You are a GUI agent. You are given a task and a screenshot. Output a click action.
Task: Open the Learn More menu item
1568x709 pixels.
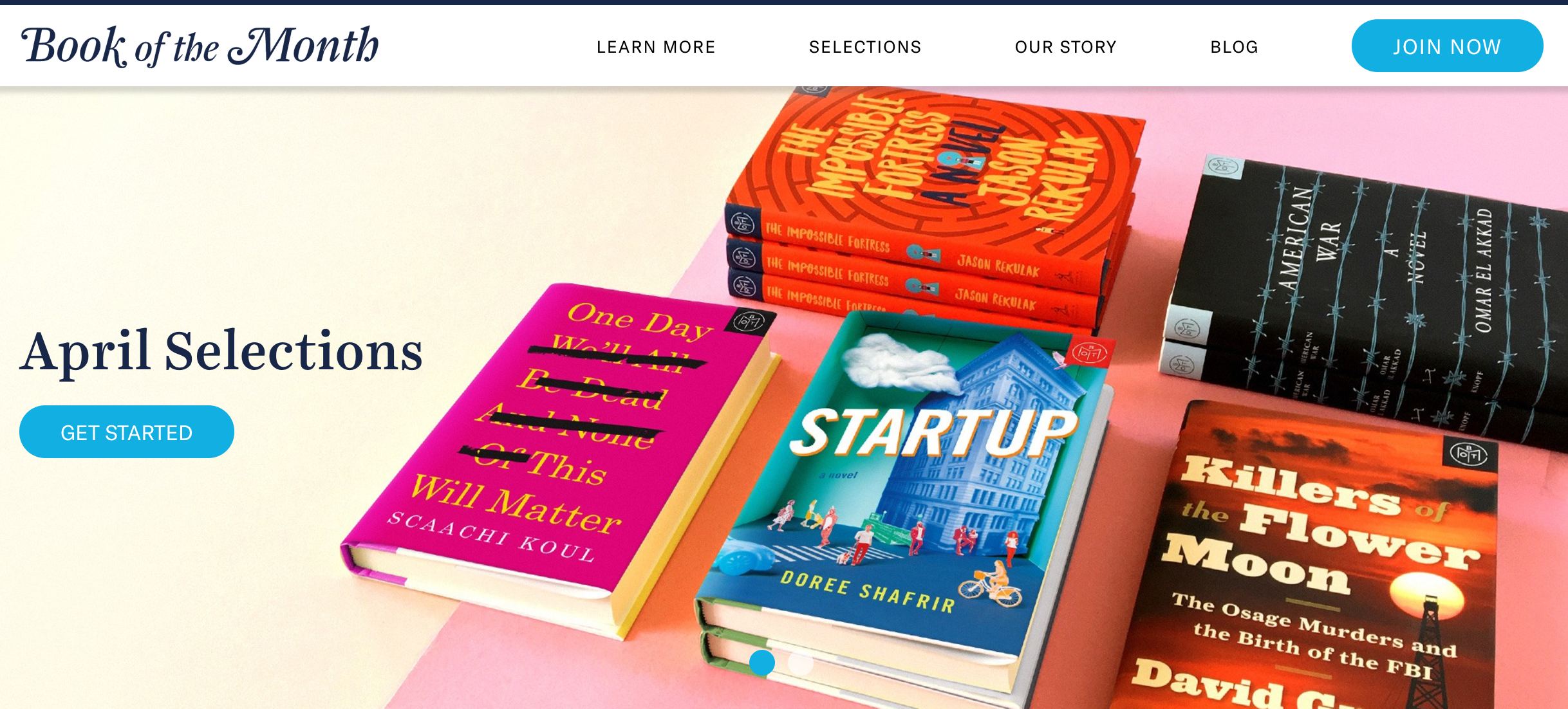click(x=656, y=47)
